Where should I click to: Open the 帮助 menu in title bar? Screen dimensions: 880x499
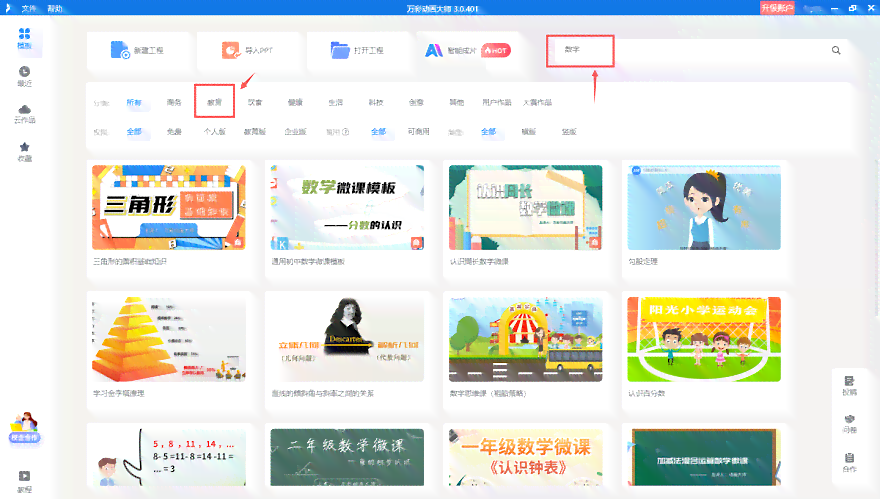click(x=54, y=8)
